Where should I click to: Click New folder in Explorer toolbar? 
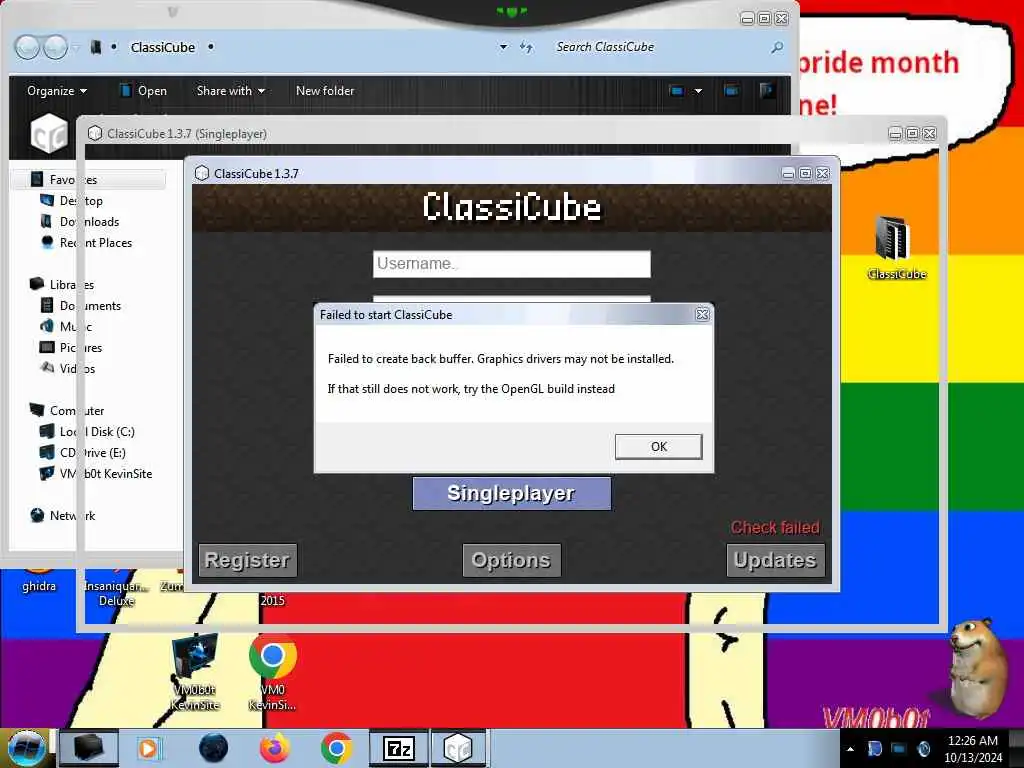(325, 91)
